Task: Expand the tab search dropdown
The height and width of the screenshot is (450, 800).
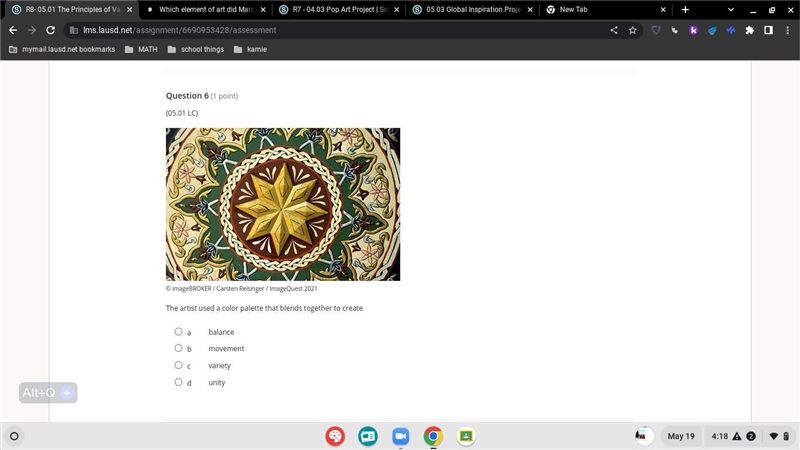Action: pyautogui.click(x=731, y=10)
